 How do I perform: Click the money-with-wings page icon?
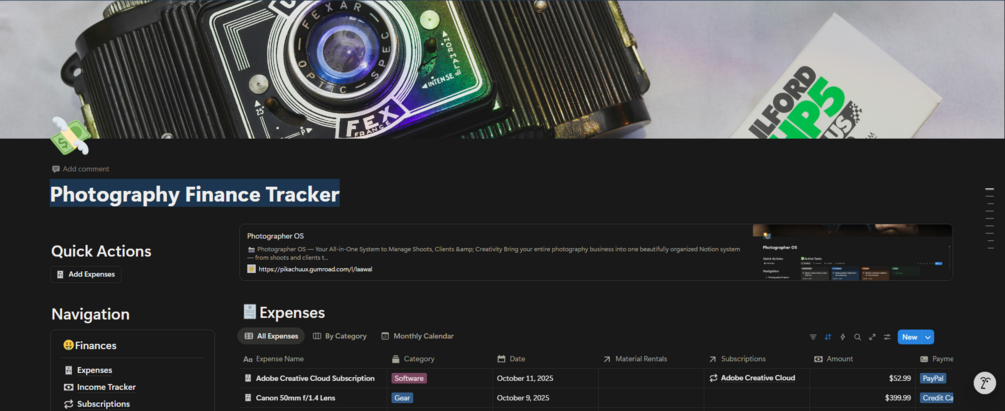pyautogui.click(x=71, y=135)
